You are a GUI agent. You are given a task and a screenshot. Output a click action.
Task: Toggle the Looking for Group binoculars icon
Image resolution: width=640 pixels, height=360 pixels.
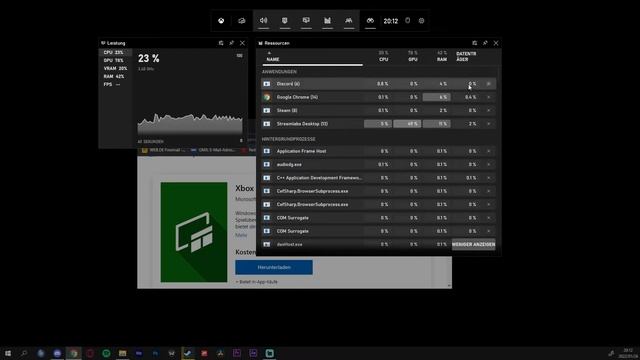click(x=370, y=20)
